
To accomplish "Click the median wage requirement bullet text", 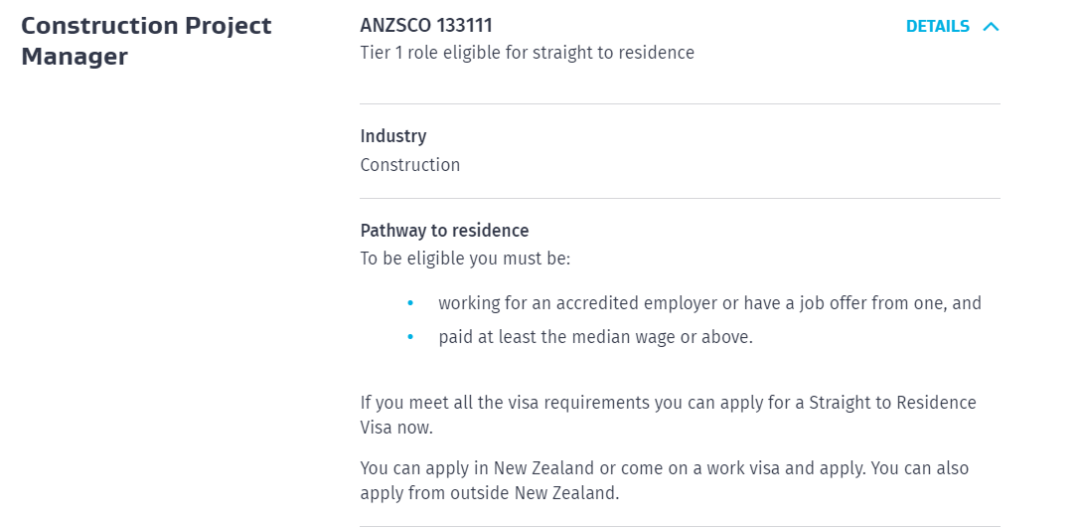I will [x=595, y=337].
